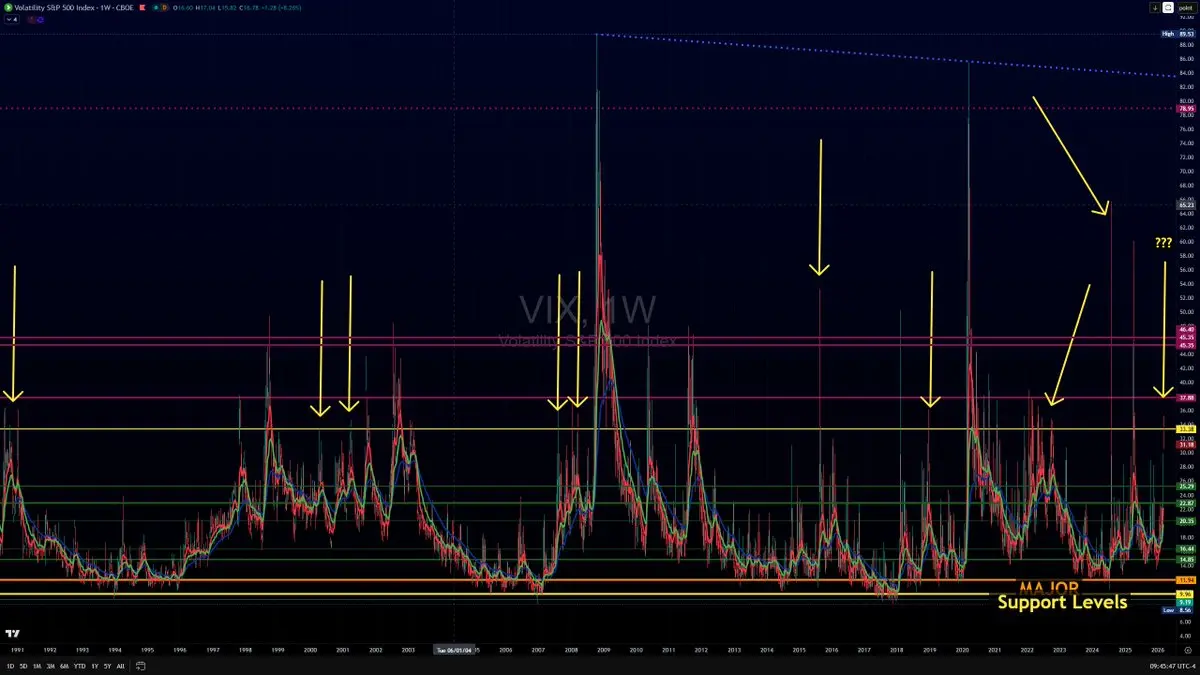This screenshot has height=675, width=1200.
Task: Select the 5Y time range
Action: tap(107, 666)
